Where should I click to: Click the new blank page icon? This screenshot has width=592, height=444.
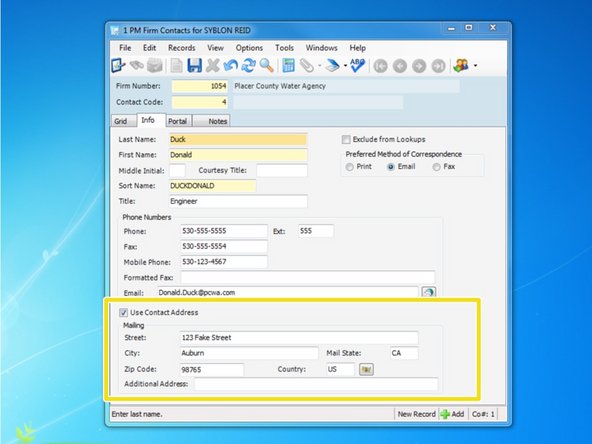point(176,66)
